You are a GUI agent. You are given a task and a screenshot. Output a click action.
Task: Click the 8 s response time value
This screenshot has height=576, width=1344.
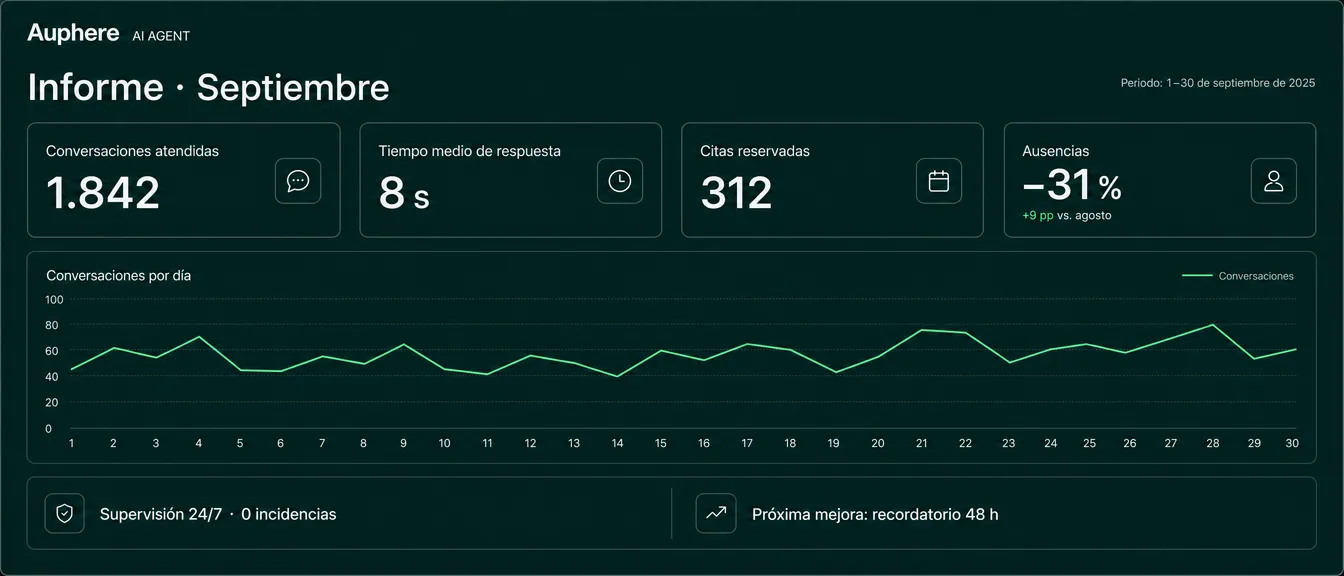(x=404, y=192)
